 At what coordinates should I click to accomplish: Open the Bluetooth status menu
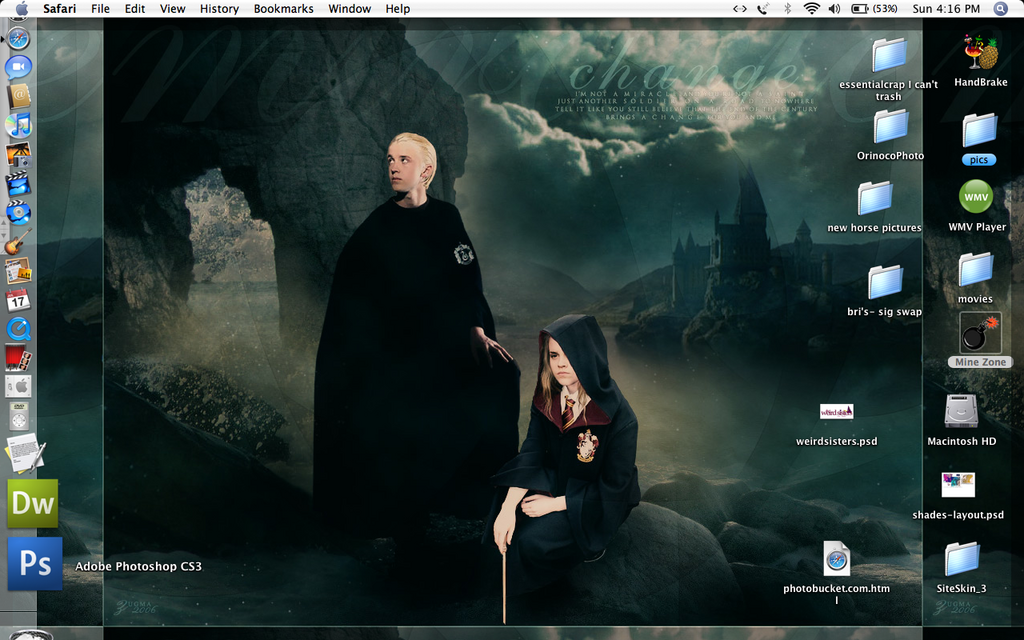pyautogui.click(x=788, y=8)
